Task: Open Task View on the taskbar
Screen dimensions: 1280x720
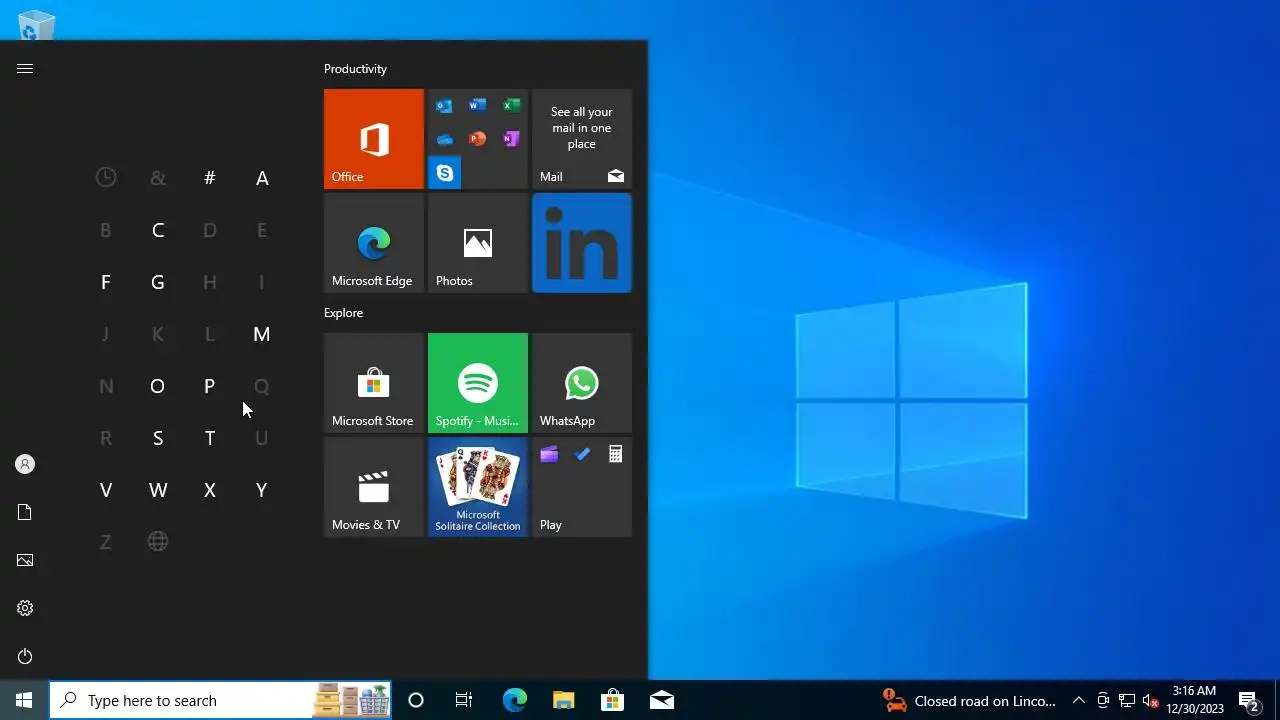Action: tap(464, 700)
